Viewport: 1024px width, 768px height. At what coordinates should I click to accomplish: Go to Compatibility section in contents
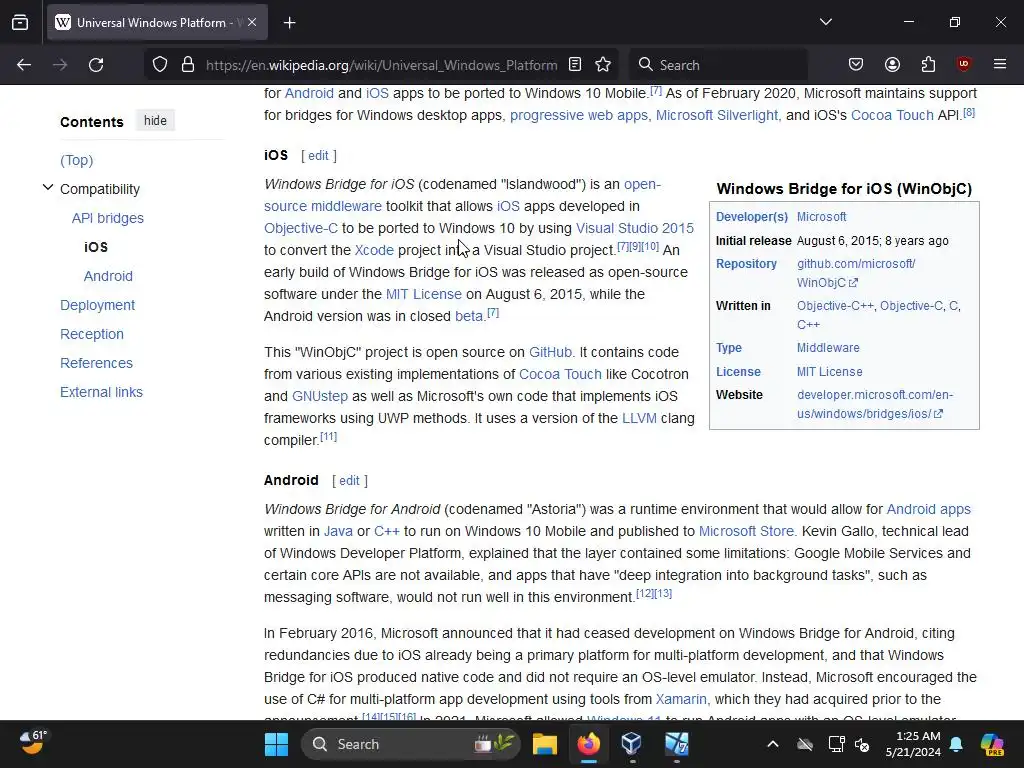tap(100, 189)
